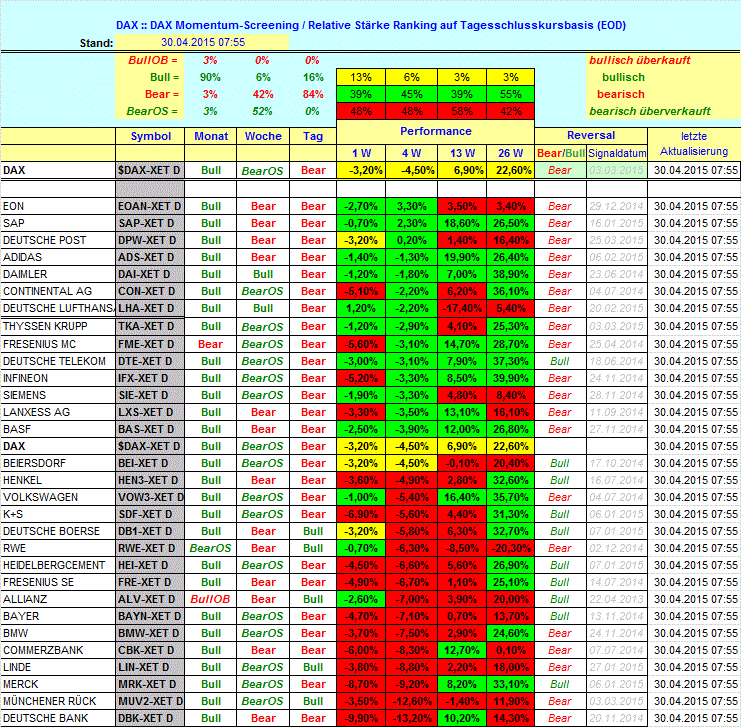
Task: Click DEUTSCHE BANK 4 W value -13,20%
Action: [x=411, y=718]
